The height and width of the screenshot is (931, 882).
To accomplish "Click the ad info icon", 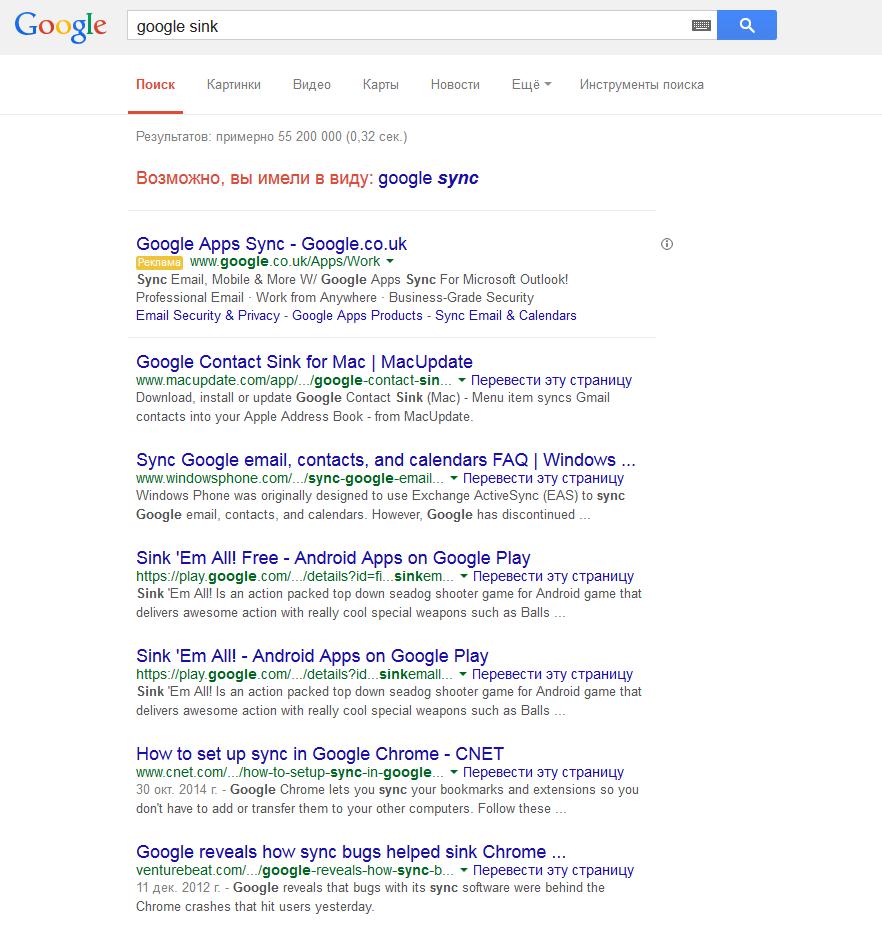I will coord(667,244).
